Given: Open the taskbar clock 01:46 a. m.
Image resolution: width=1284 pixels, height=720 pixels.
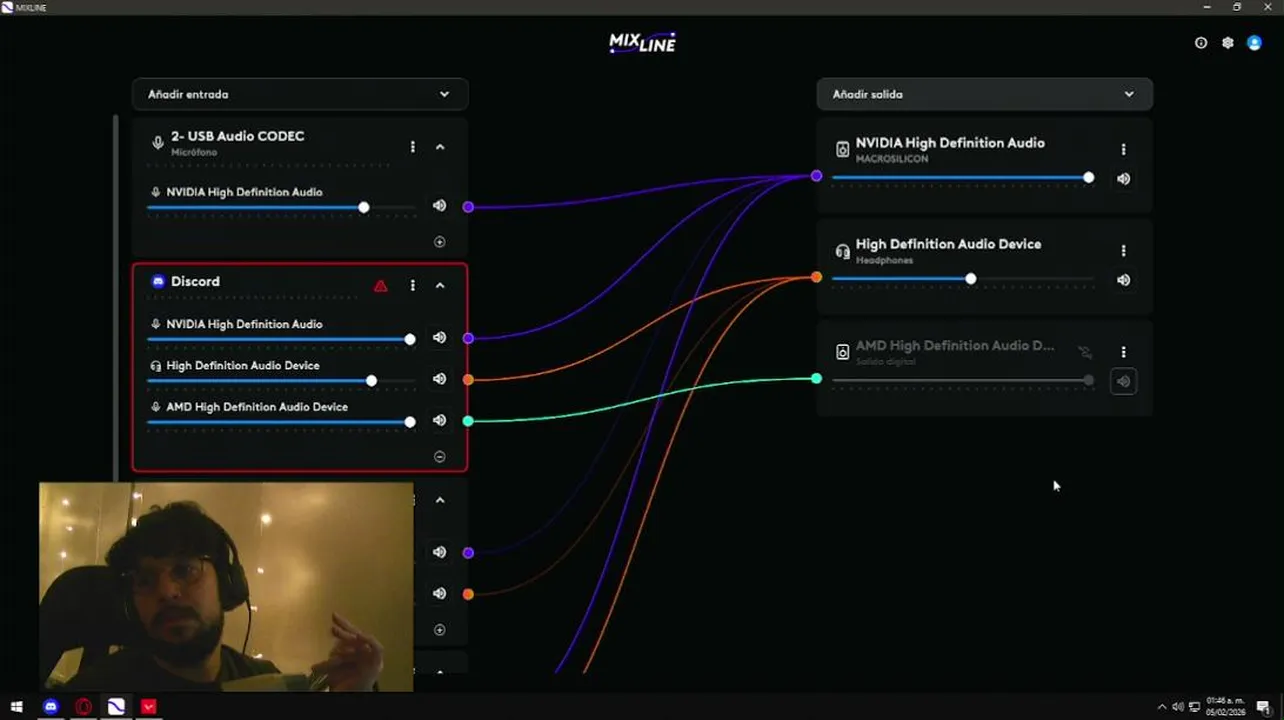Looking at the screenshot, I should [1226, 707].
